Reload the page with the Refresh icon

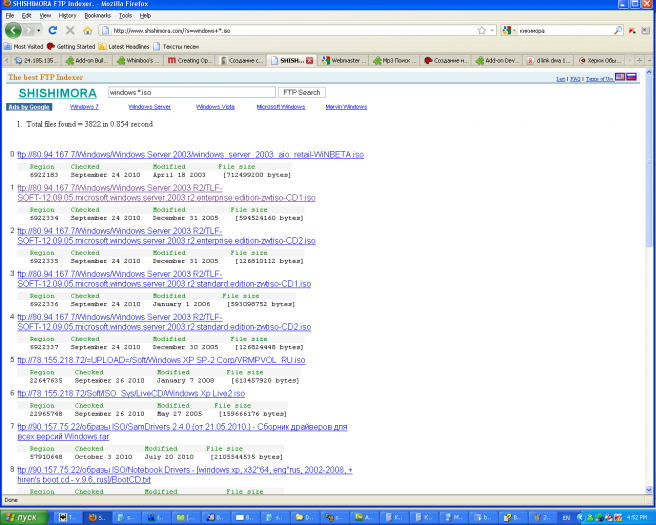[x=53, y=30]
